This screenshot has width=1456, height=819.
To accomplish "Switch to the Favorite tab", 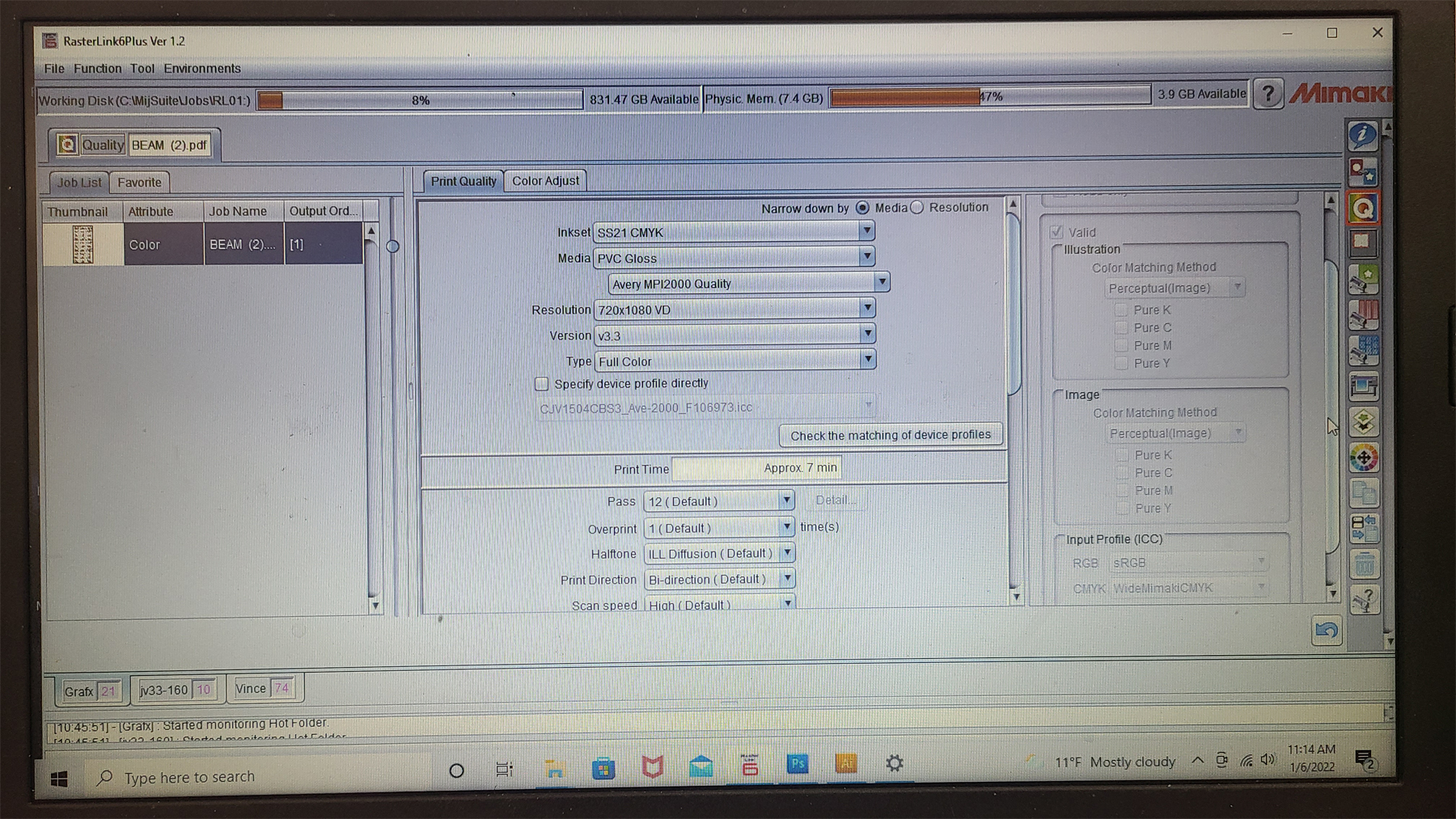I will [139, 183].
